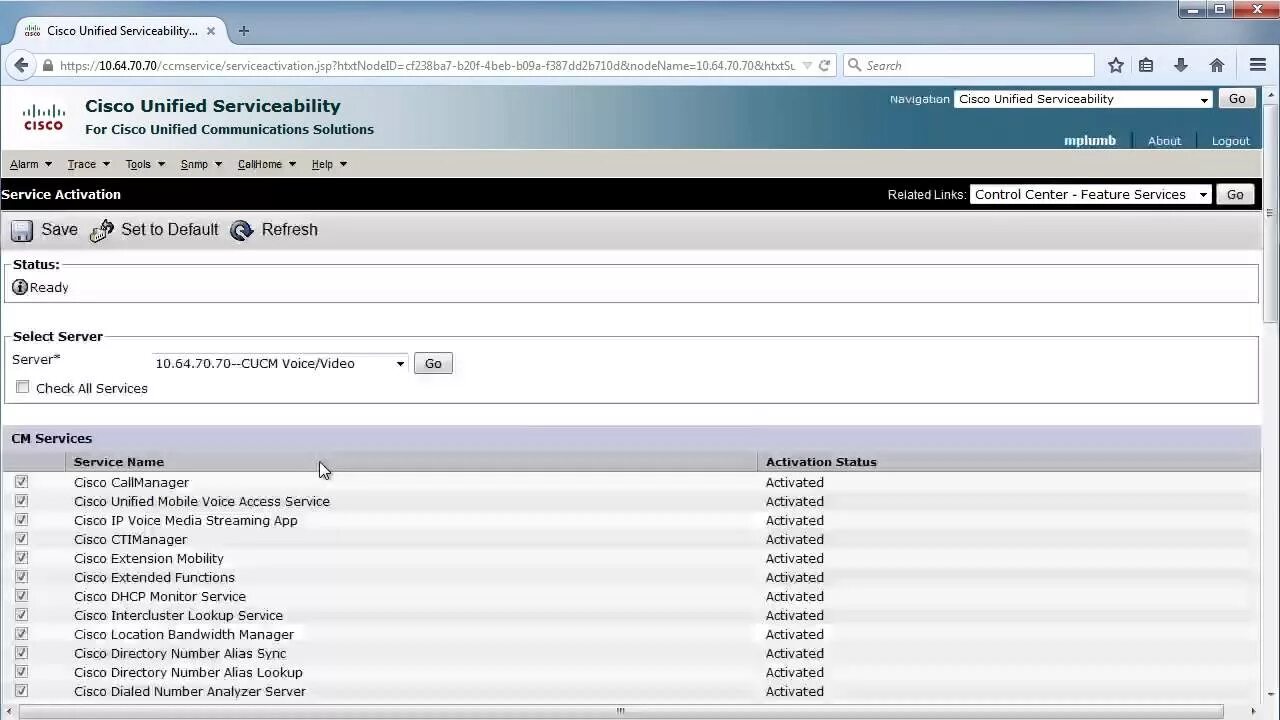
Task: Toggle Cisco IP Voice Media Streaming checkbox
Action: (x=21, y=520)
